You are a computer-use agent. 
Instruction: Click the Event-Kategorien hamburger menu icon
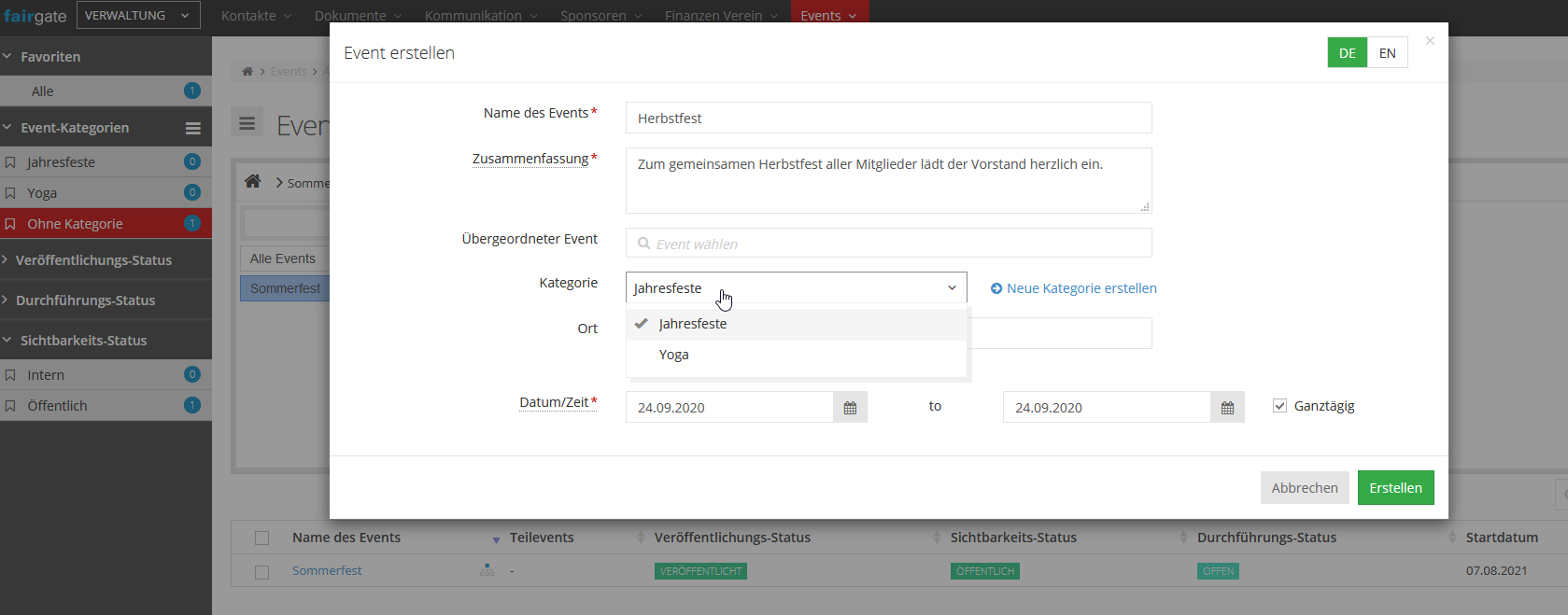pos(193,129)
